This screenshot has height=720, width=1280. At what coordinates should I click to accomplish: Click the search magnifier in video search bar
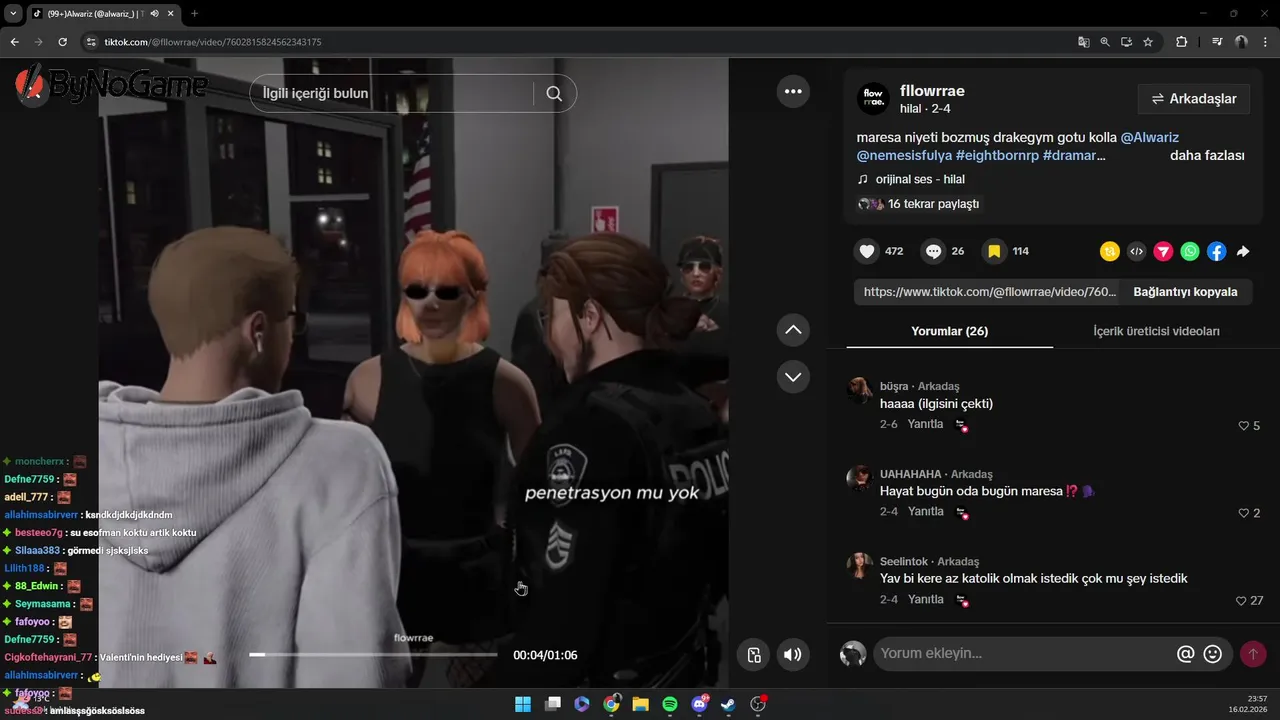pos(554,94)
